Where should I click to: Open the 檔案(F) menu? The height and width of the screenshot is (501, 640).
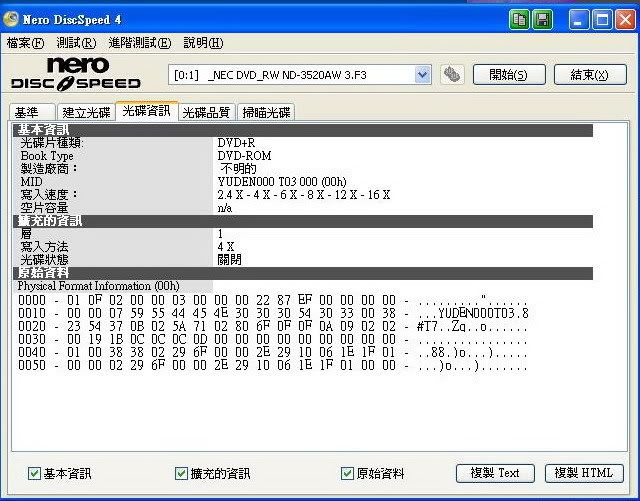point(25,43)
